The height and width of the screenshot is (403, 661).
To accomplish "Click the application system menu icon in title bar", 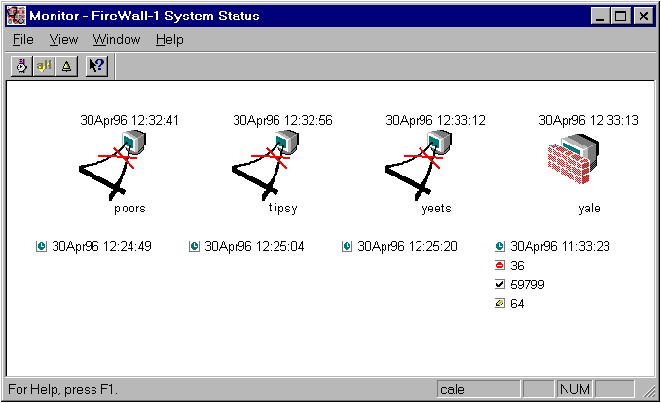I will tap(16, 15).
